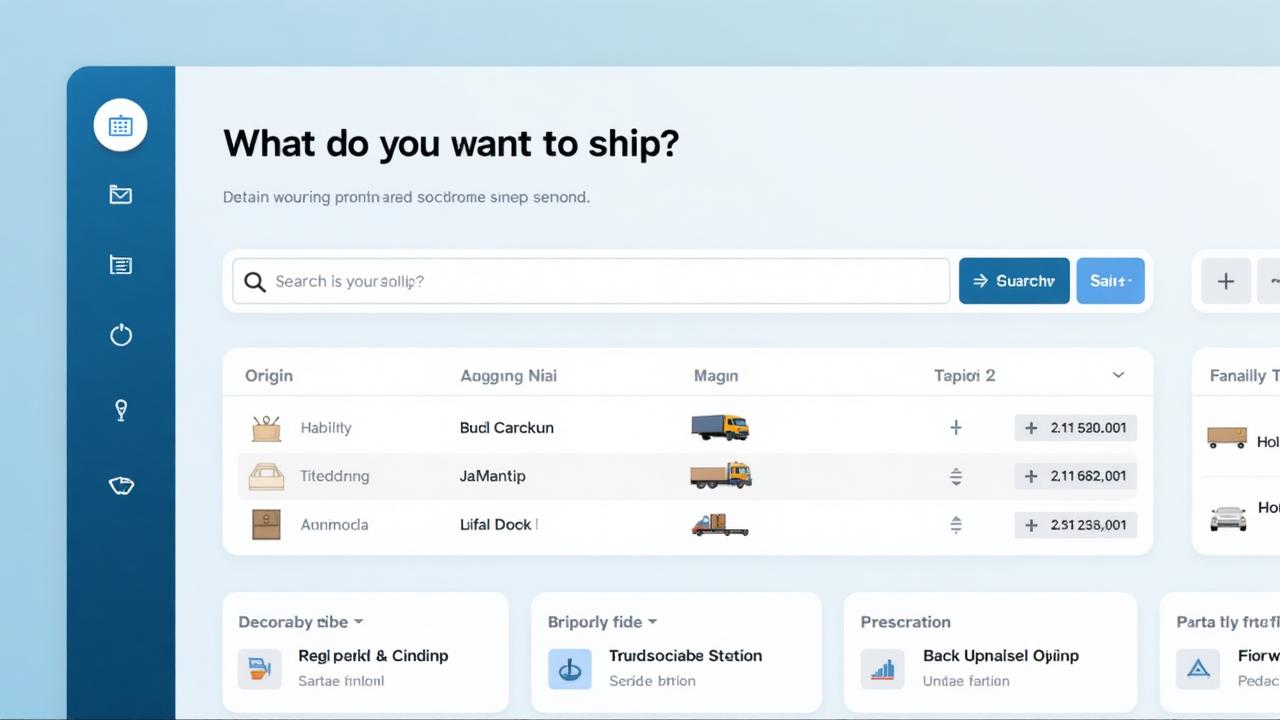This screenshot has width=1280, height=720.
Task: Click the 2.51 238,001 plus button
Action: click(1075, 524)
